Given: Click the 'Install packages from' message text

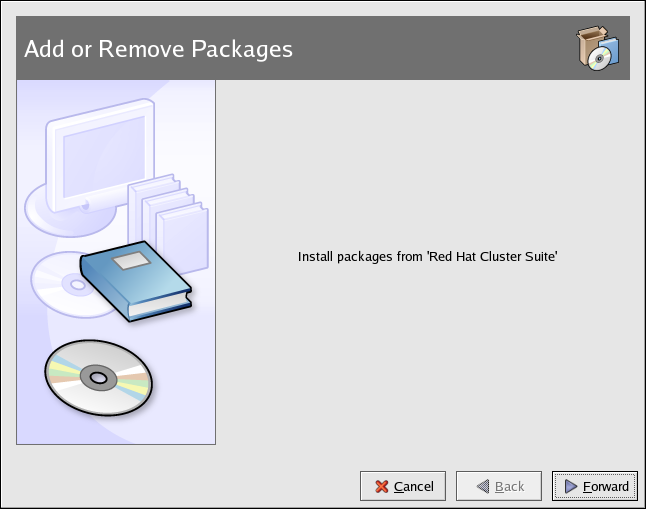Looking at the screenshot, I should (360, 257).
